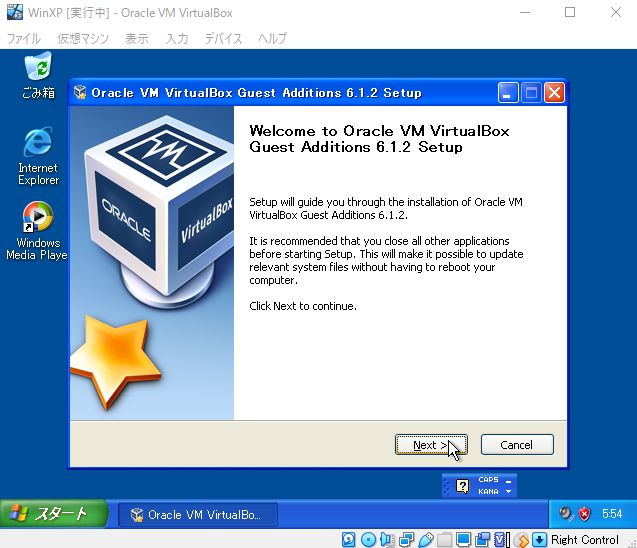Minimize the language bar

pyautogui.click(x=508, y=481)
